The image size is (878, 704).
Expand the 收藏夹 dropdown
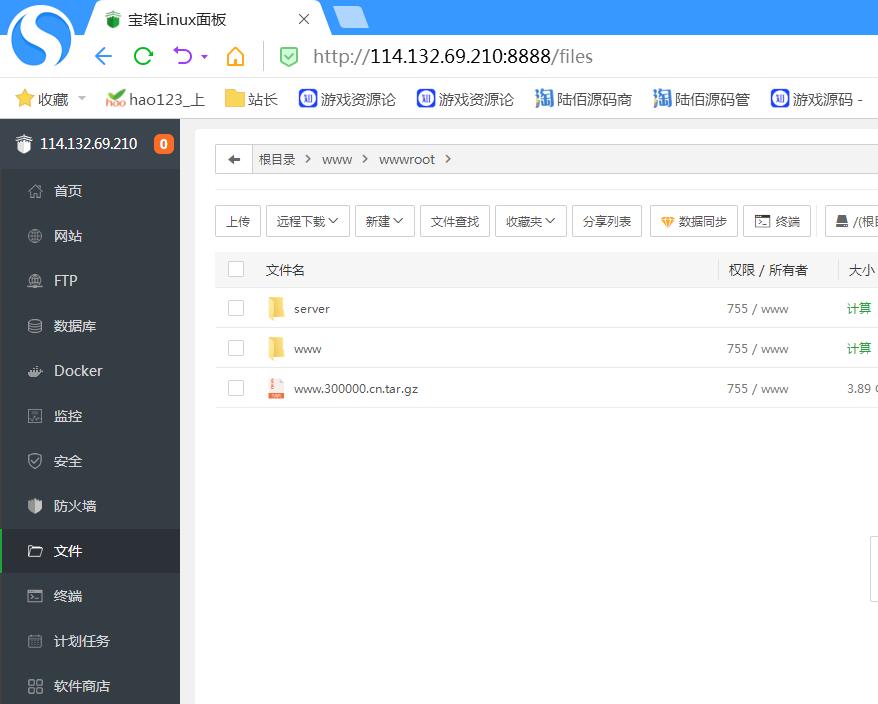click(x=531, y=222)
